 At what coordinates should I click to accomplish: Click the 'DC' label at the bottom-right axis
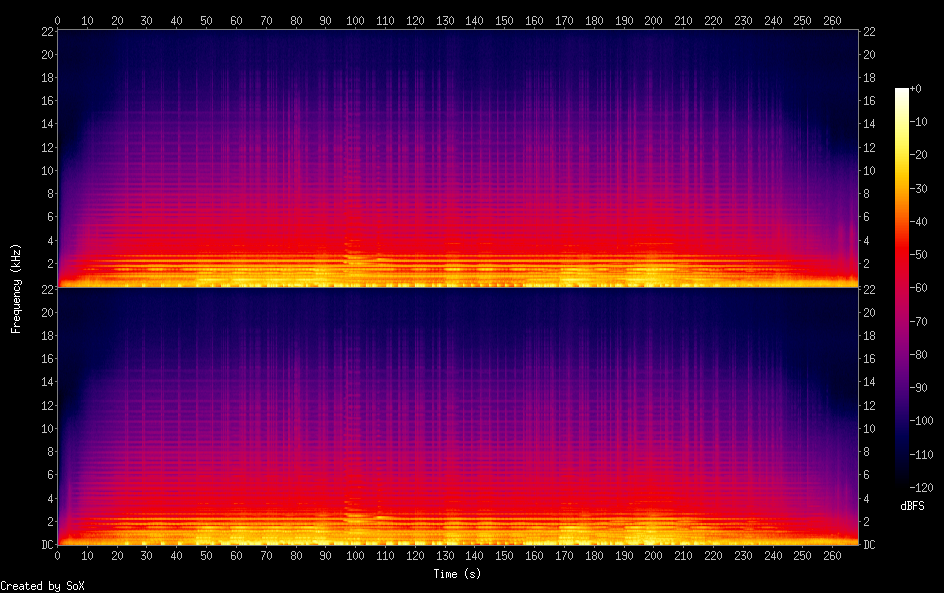869,545
